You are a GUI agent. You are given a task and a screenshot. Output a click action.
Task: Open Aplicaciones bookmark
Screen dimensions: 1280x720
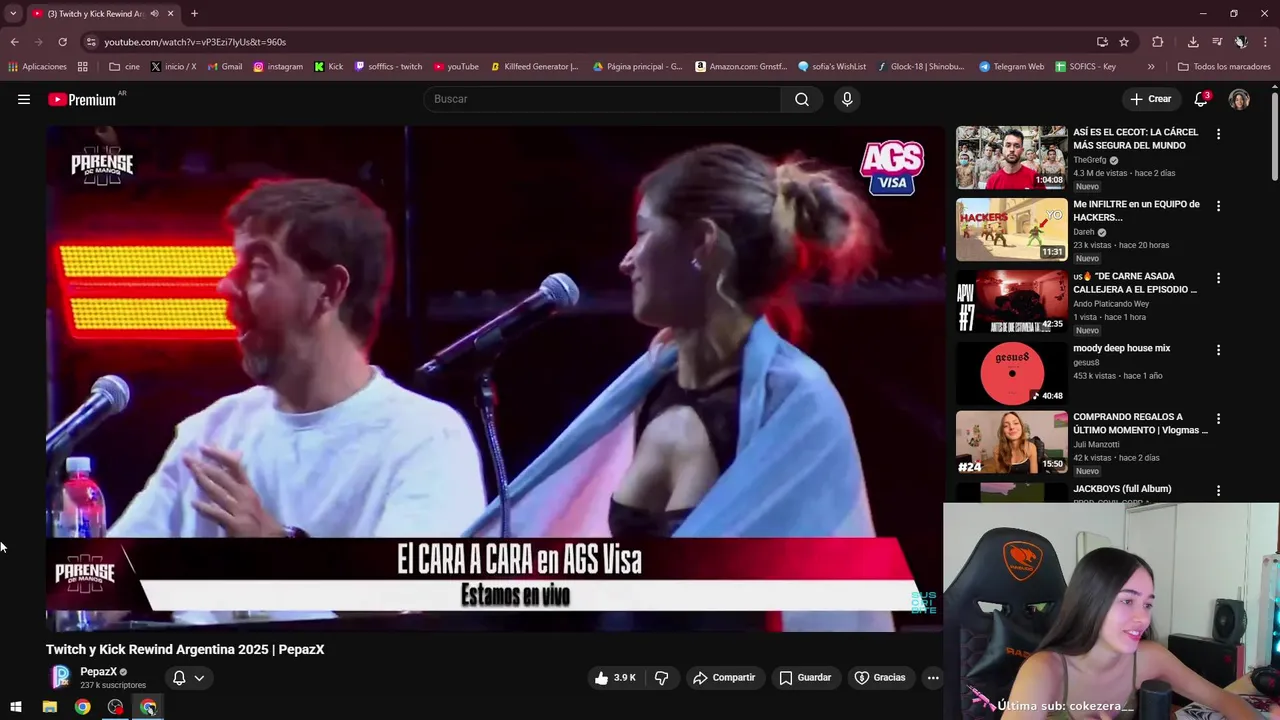(37, 67)
